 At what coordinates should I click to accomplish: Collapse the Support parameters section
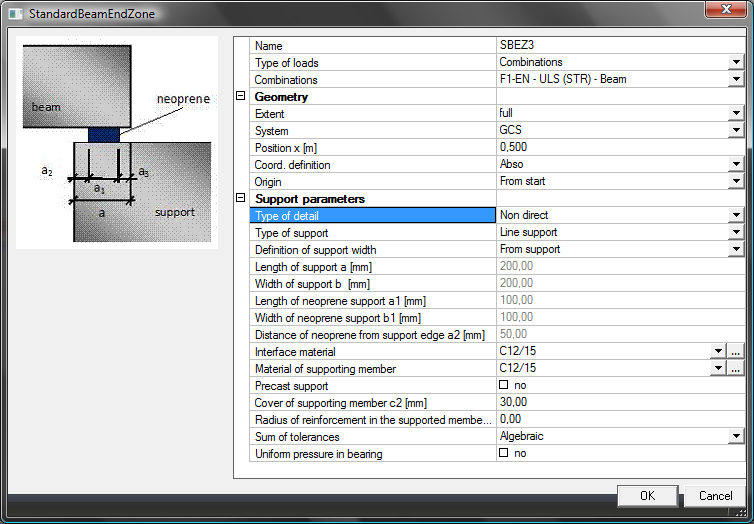pyautogui.click(x=240, y=199)
